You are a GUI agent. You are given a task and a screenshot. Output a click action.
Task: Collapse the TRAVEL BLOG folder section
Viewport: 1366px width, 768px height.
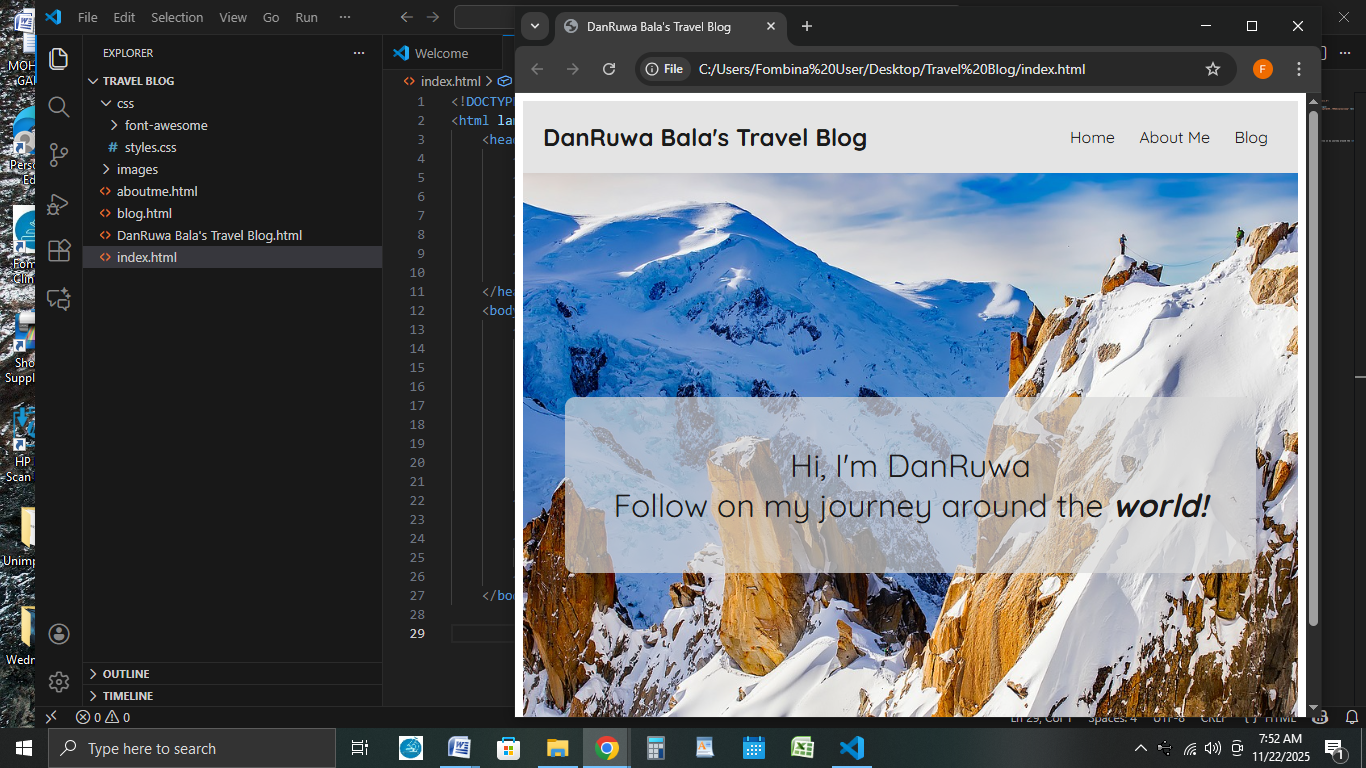click(x=232, y=81)
